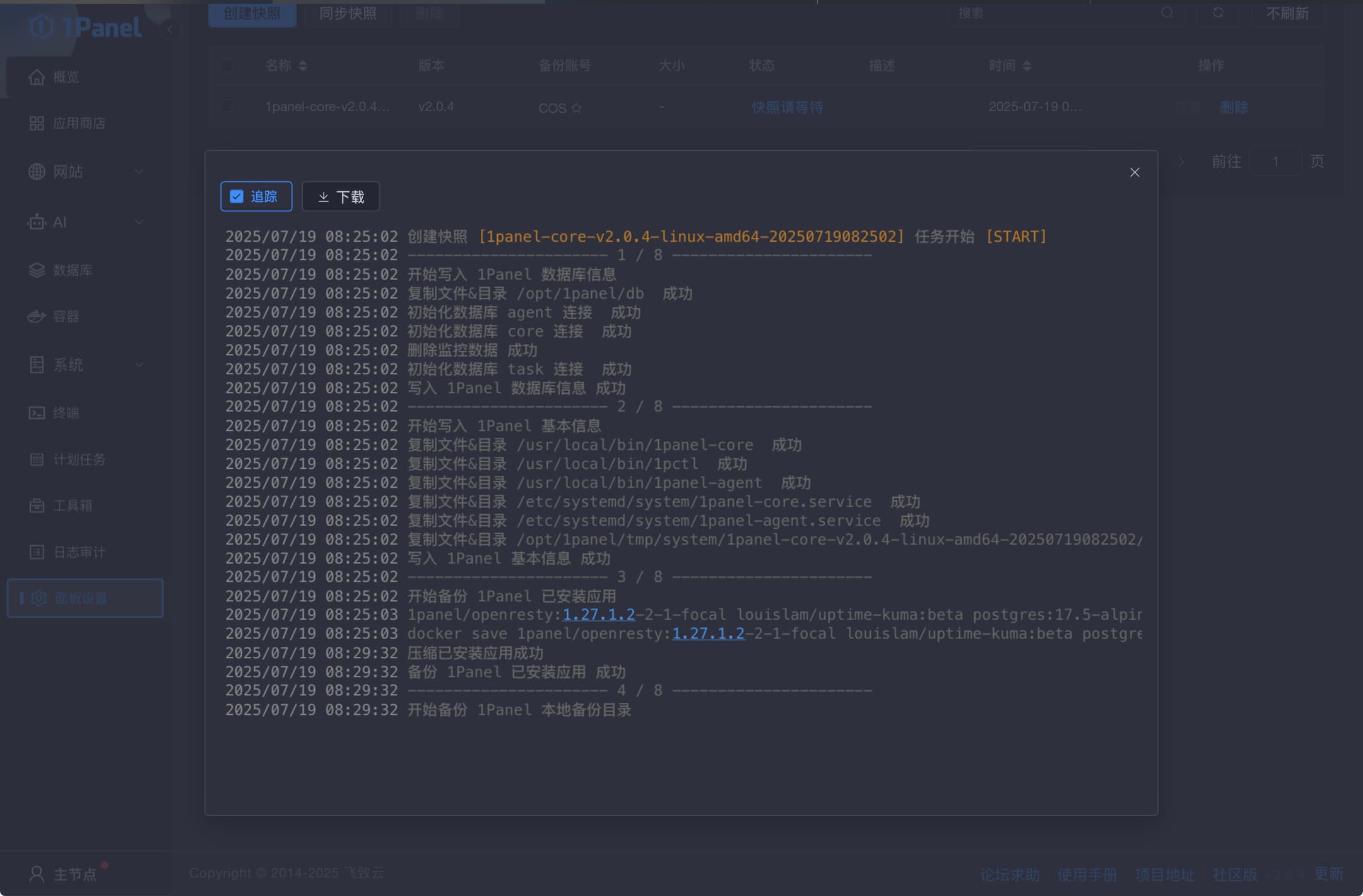Viewport: 1363px width, 896px height.
Task: Click the Log audit icon
Action: point(37,552)
